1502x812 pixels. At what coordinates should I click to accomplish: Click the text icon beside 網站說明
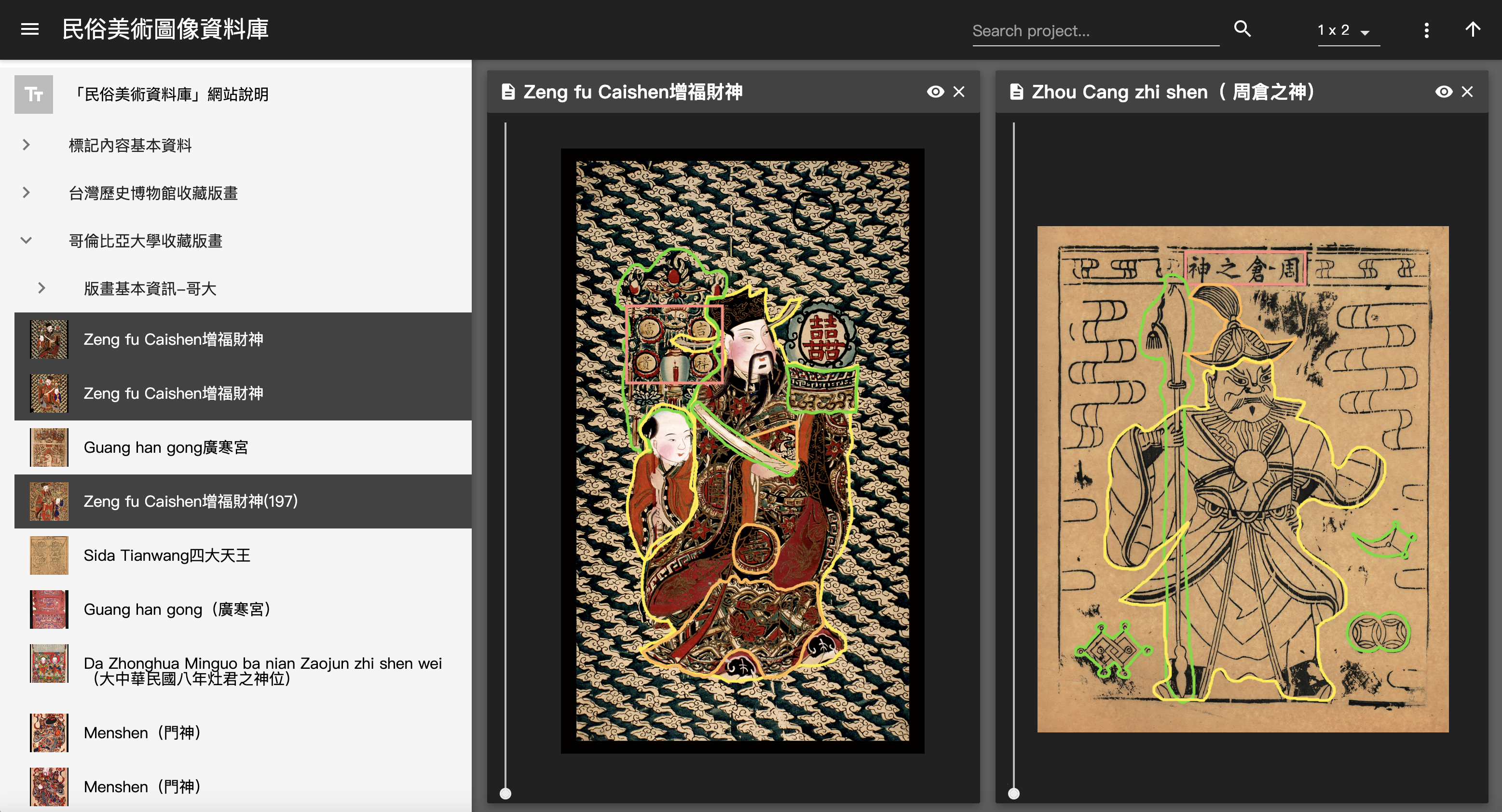tap(34, 94)
